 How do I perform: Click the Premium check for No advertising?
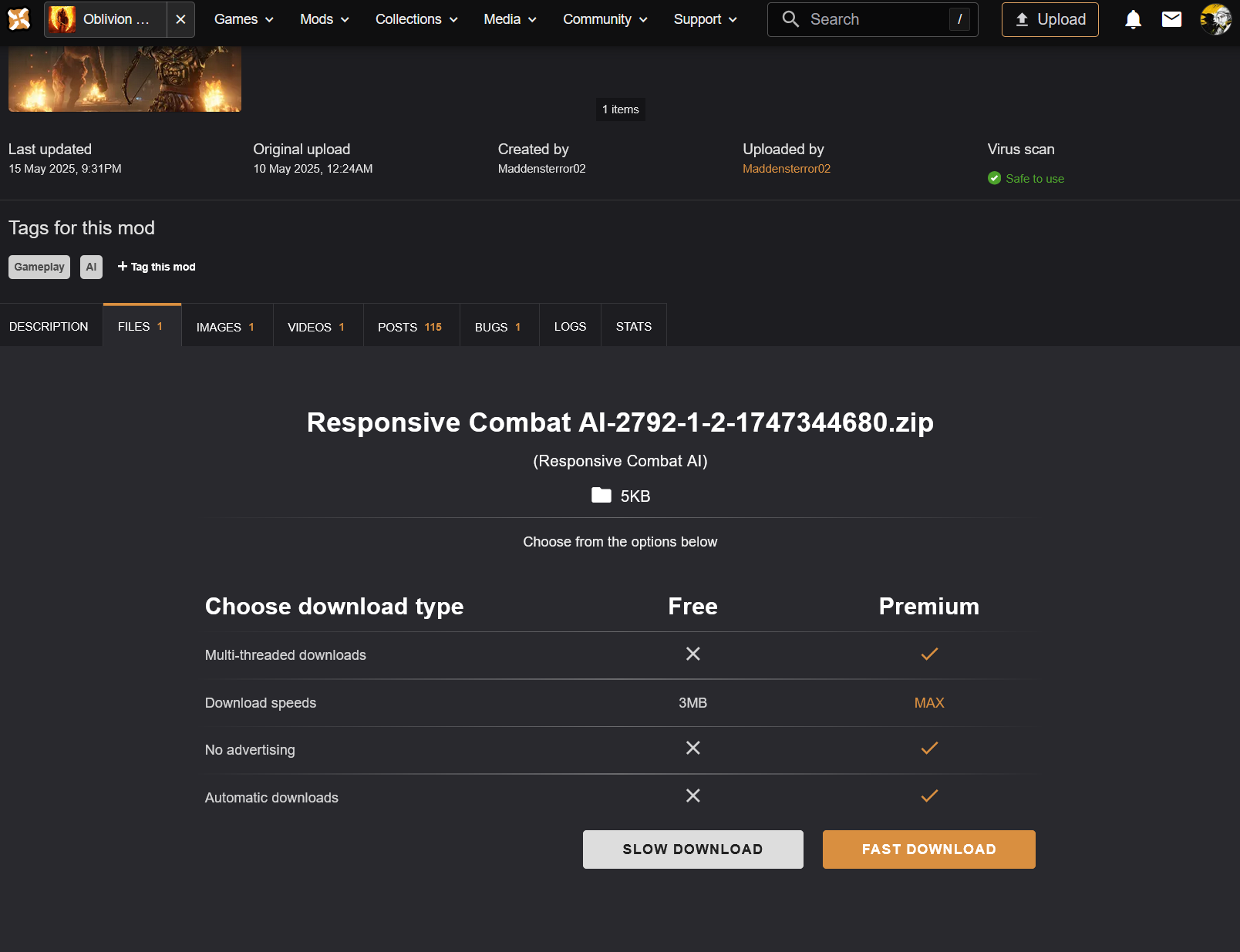pos(929,748)
